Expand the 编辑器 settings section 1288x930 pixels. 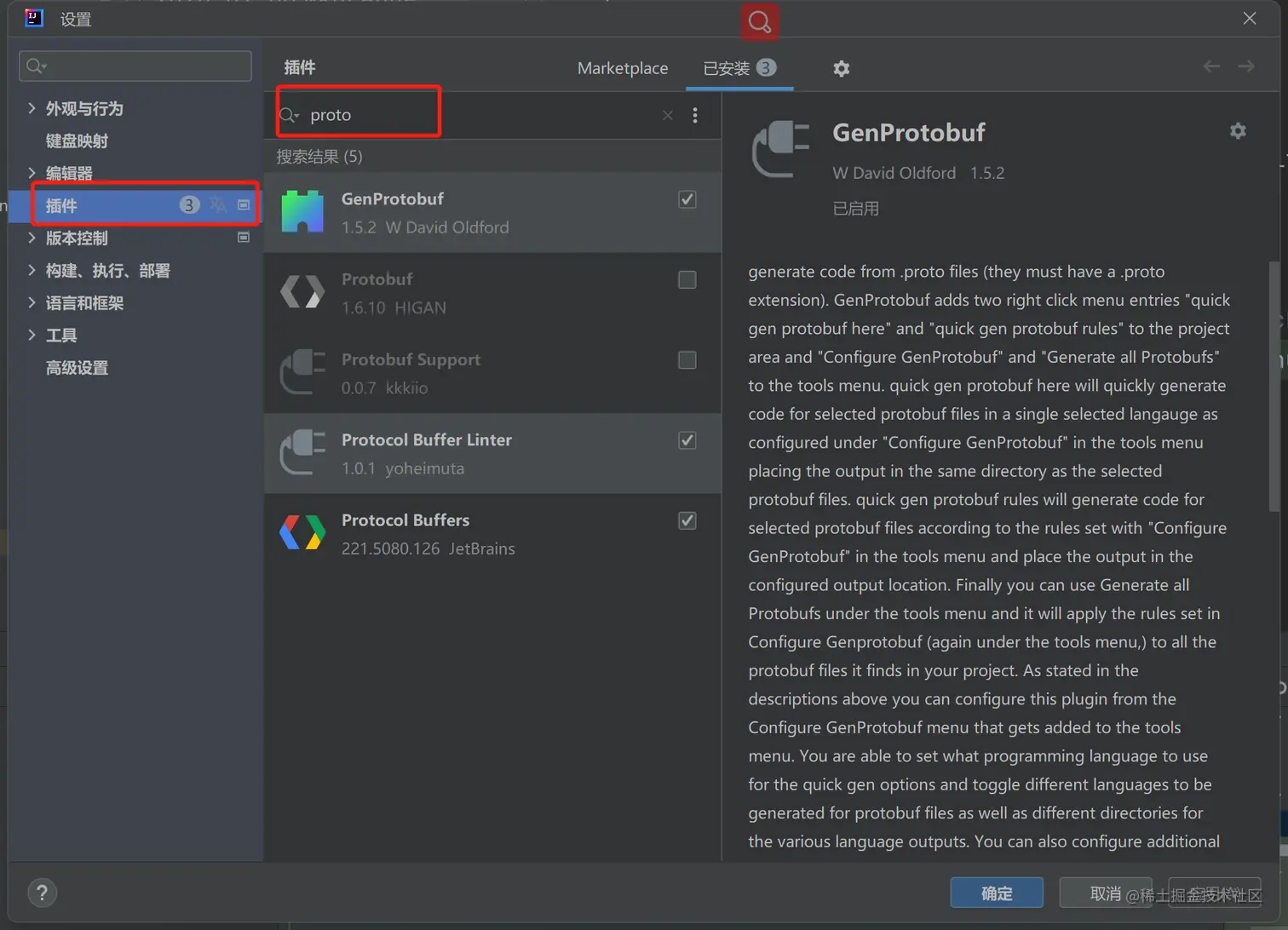click(x=32, y=173)
